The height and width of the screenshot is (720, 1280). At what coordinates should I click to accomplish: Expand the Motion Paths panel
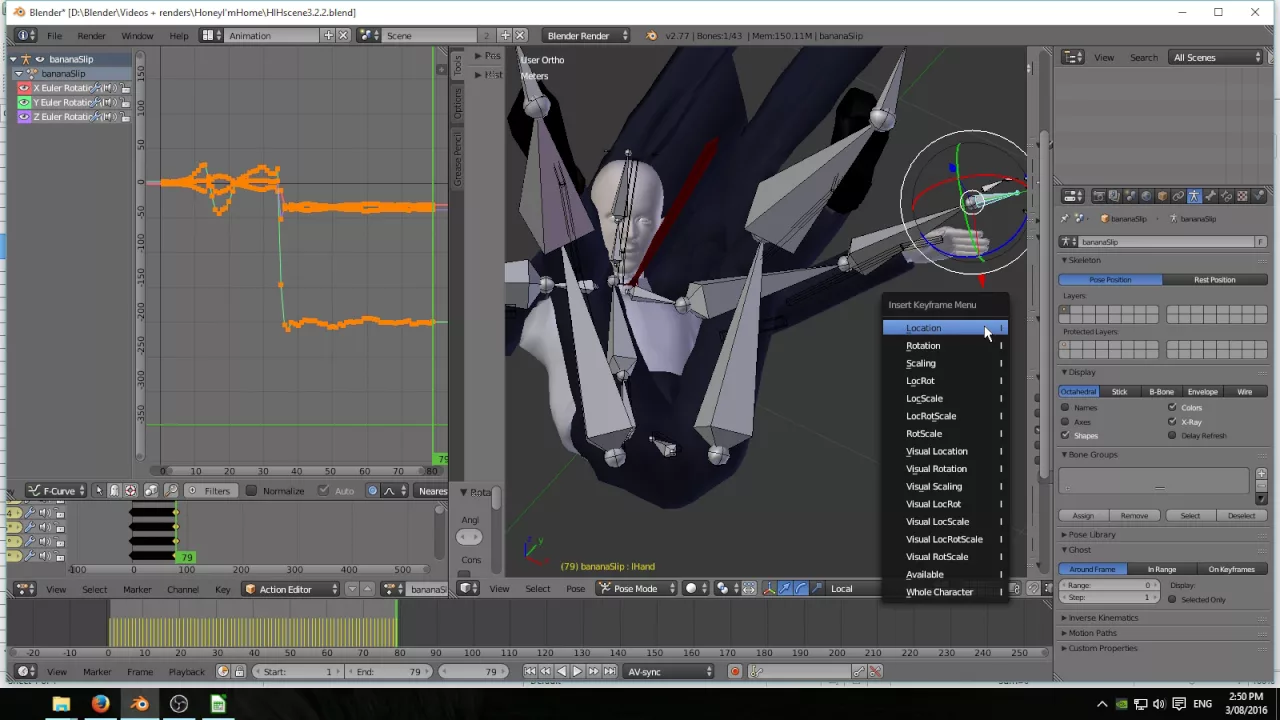point(1090,633)
